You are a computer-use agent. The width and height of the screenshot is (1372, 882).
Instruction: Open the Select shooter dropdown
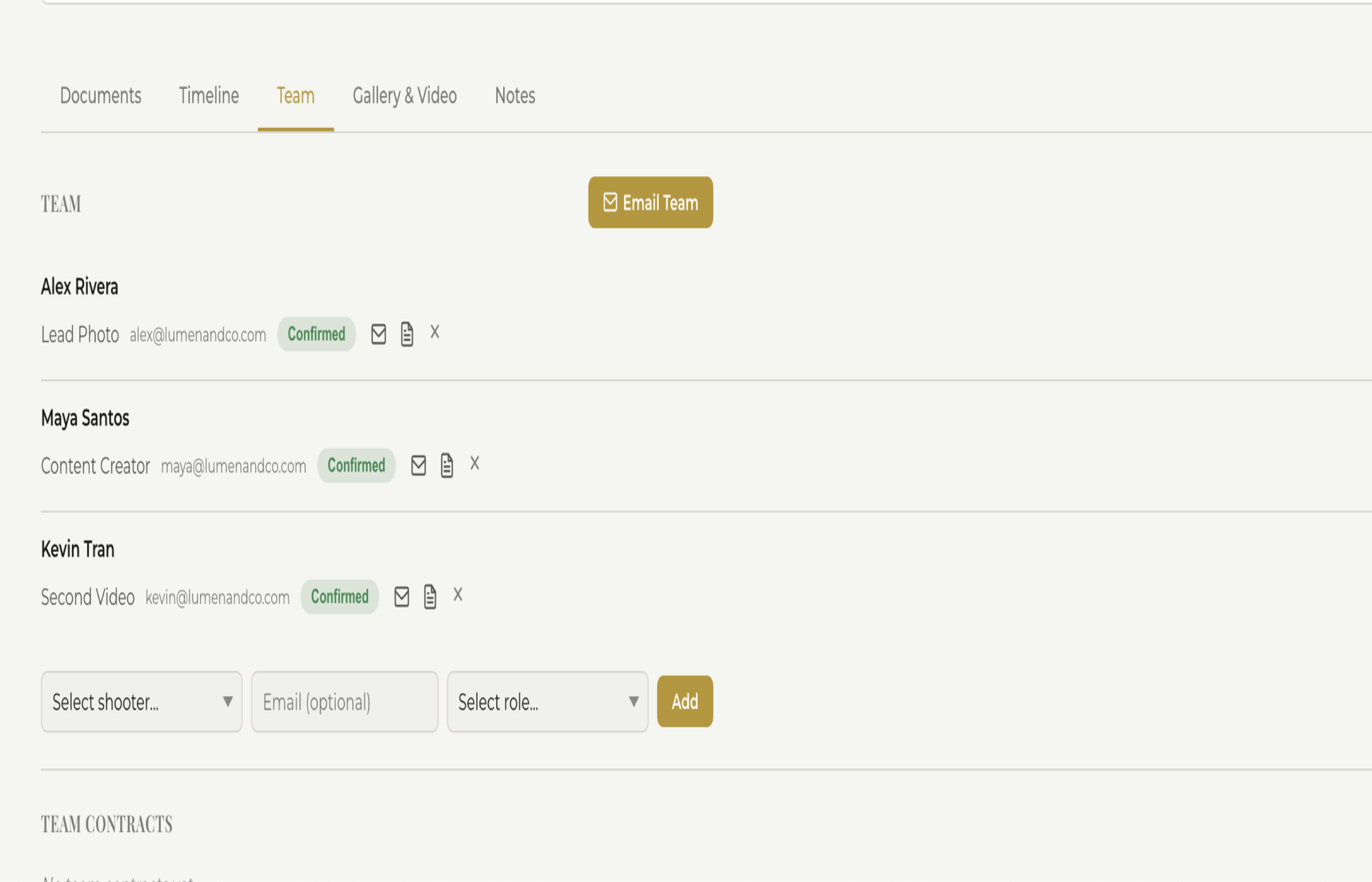coord(142,702)
